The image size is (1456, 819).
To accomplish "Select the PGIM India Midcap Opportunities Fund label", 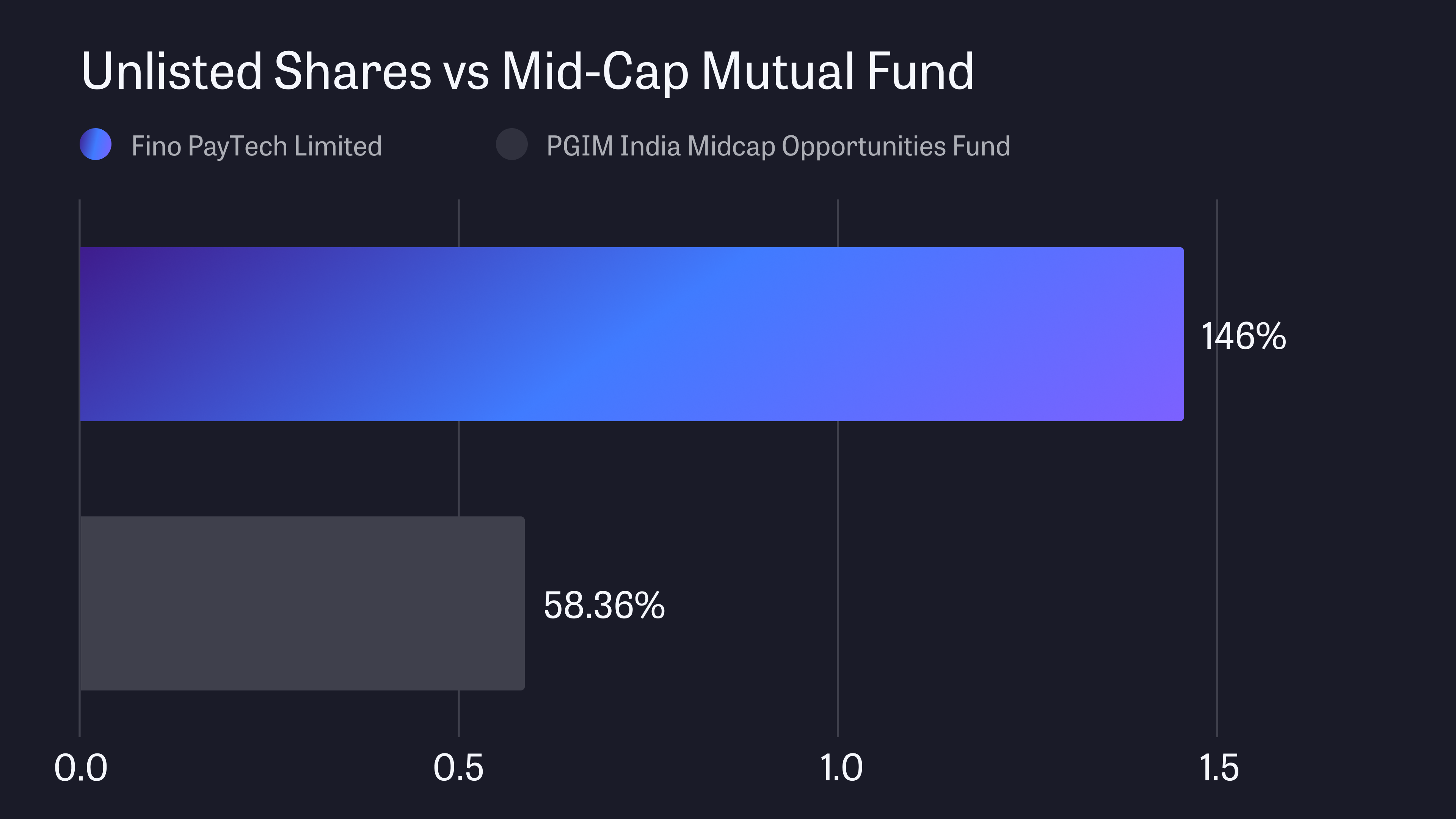I will pos(778,146).
